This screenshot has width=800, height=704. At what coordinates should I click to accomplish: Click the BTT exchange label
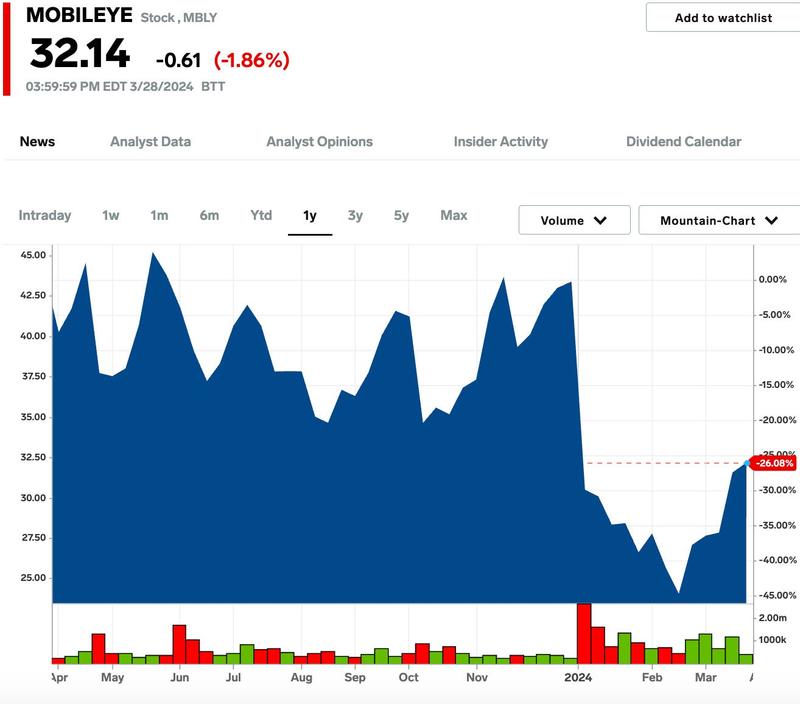pyautogui.click(x=213, y=86)
